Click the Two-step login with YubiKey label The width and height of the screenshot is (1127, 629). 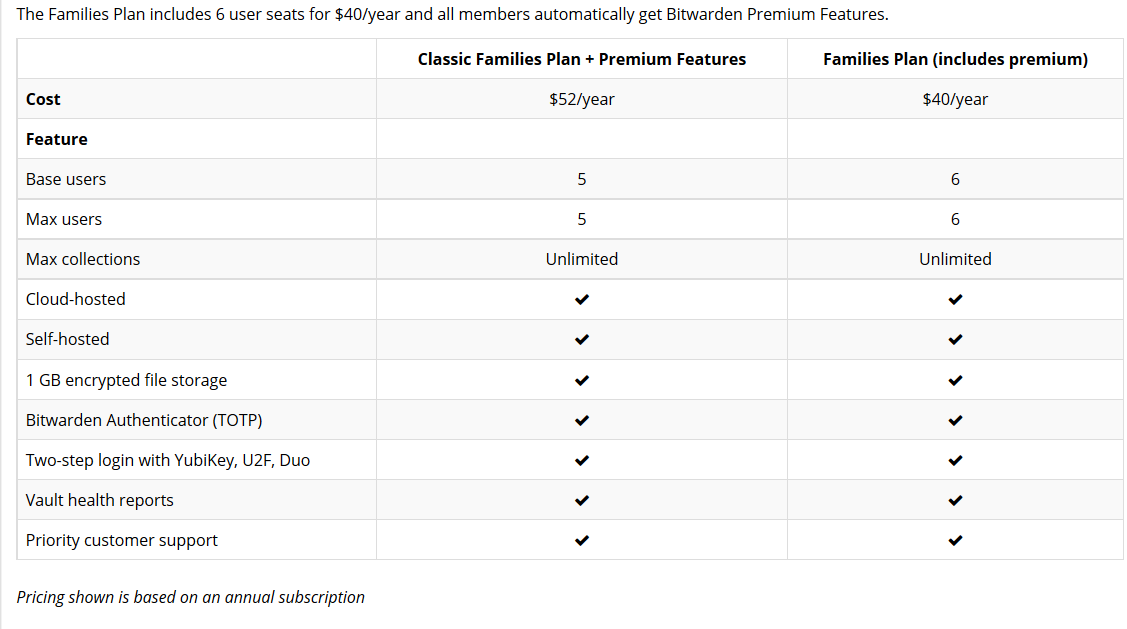[x=168, y=460]
